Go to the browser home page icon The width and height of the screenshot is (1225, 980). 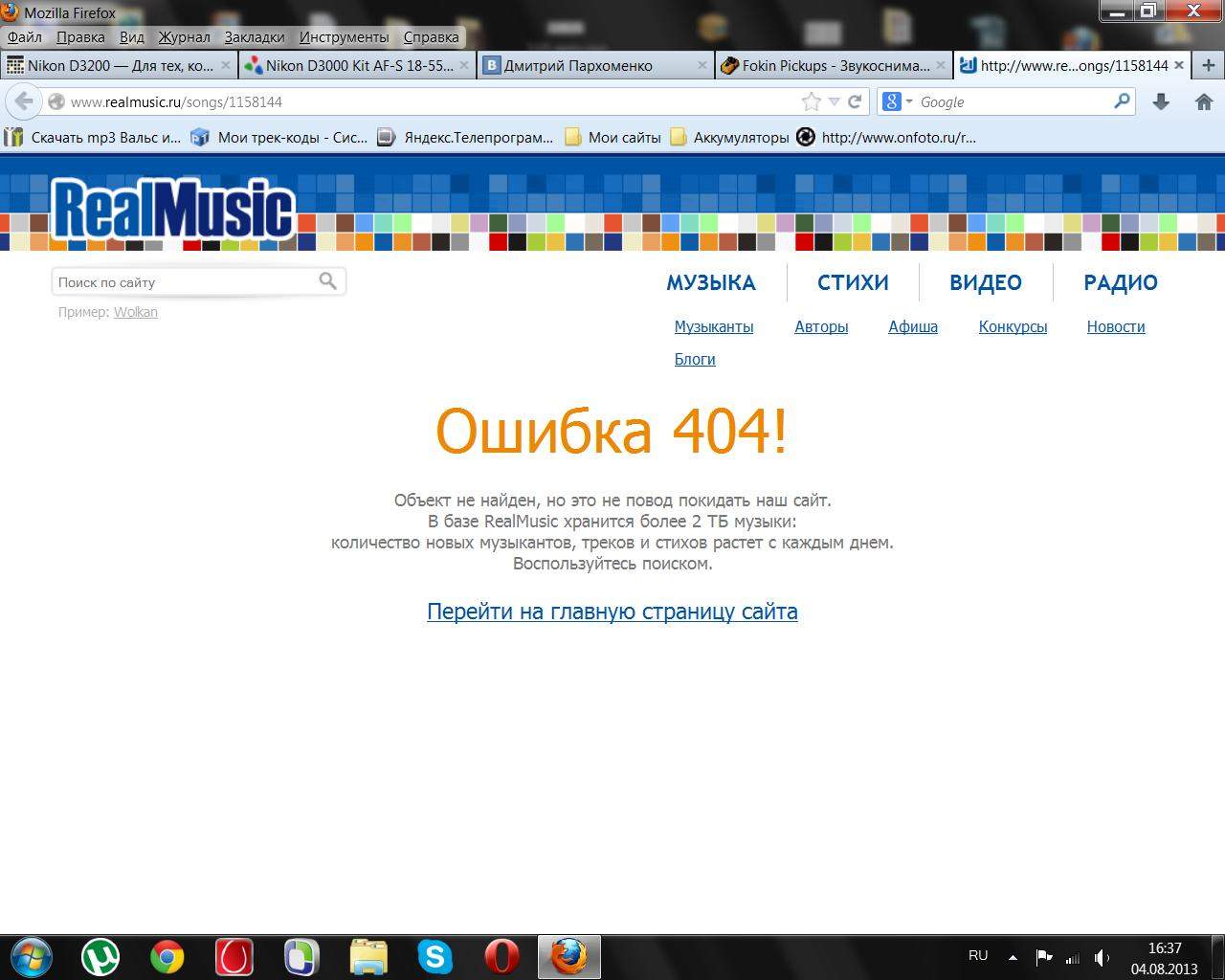[x=1204, y=101]
